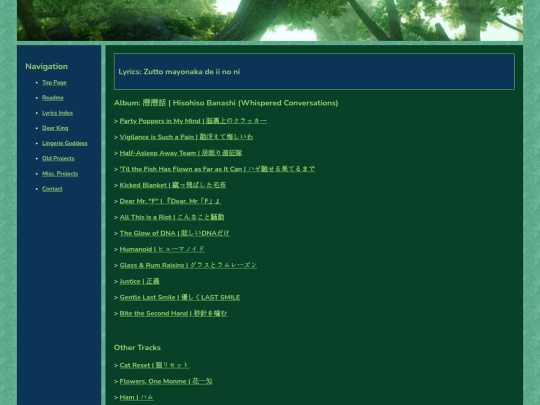Open the Old Projects link
The image size is (540, 405).
pyautogui.click(x=58, y=158)
